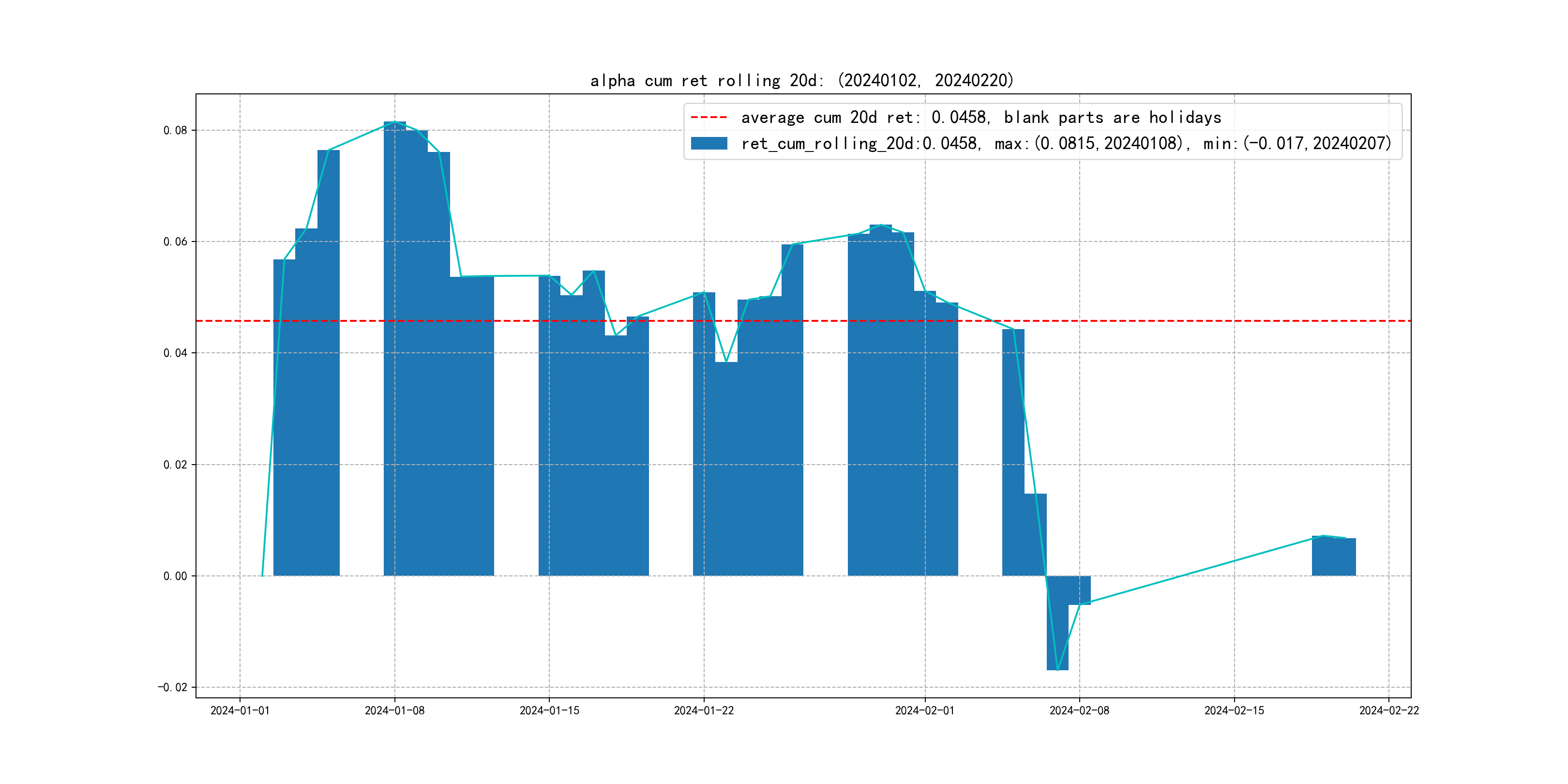Click the 0.08 y-axis tick label
Screen dimensions: 1568x784
tap(175, 130)
